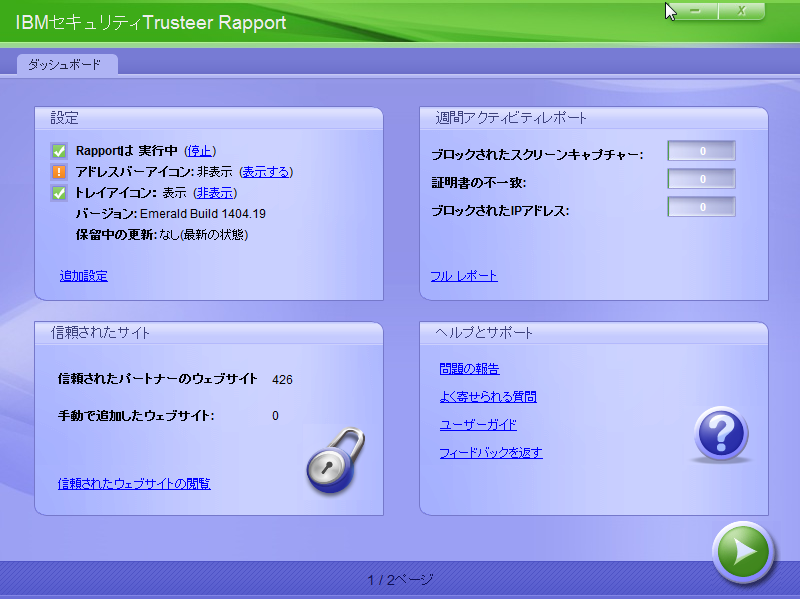The height and width of the screenshot is (599, 800).
Task: Open the 追加設定 link
Action: [x=84, y=276]
